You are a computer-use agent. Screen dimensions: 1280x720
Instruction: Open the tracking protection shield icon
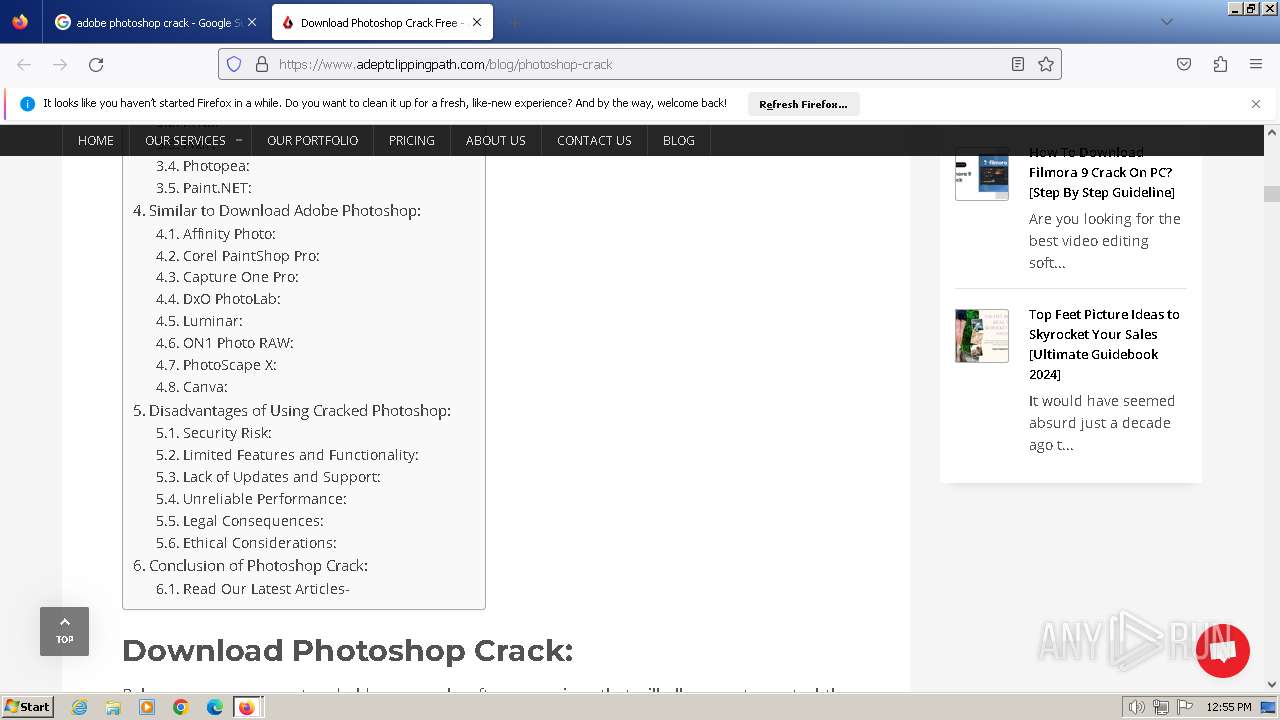234,64
